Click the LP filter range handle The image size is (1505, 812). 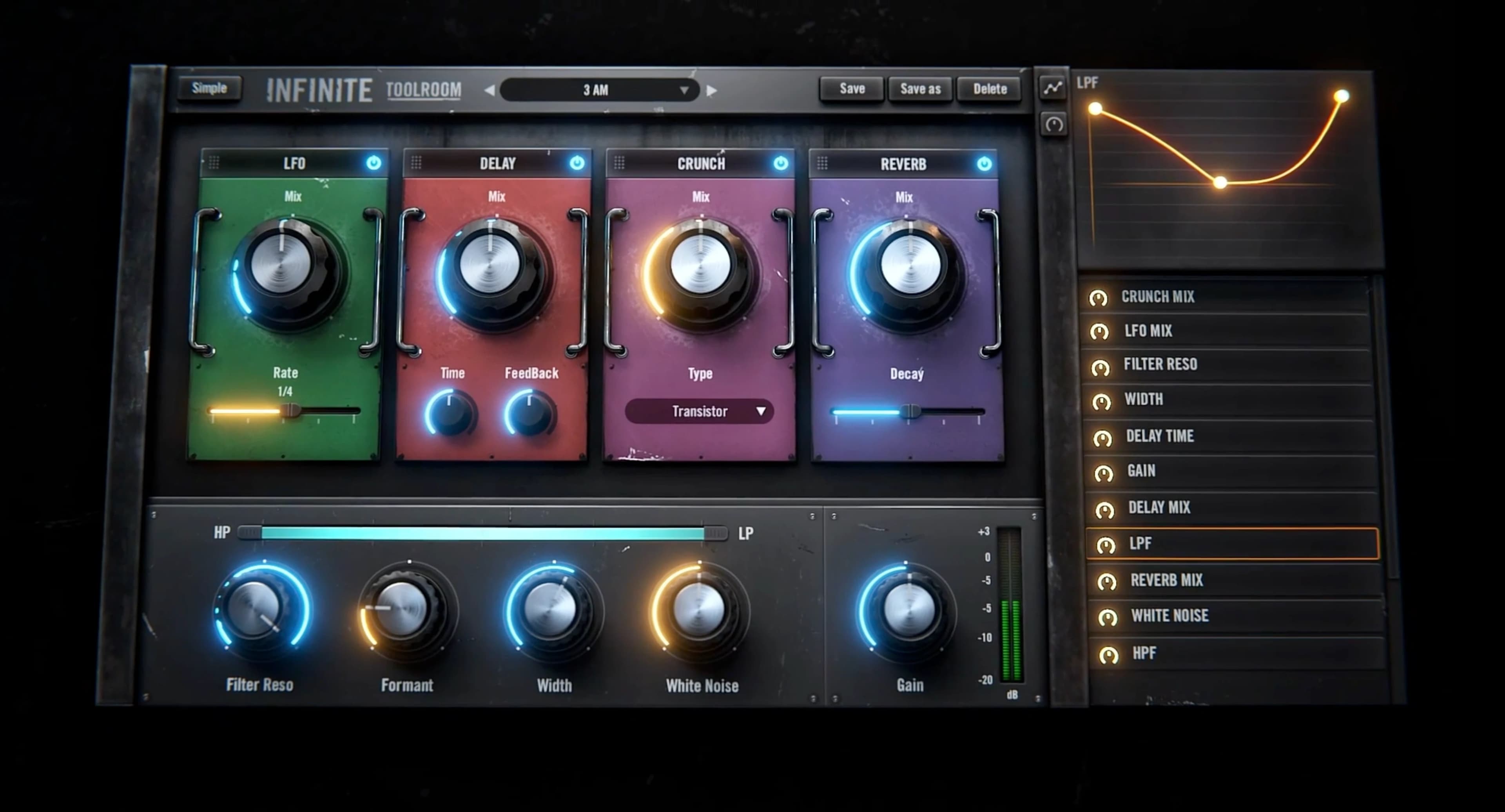point(716,533)
